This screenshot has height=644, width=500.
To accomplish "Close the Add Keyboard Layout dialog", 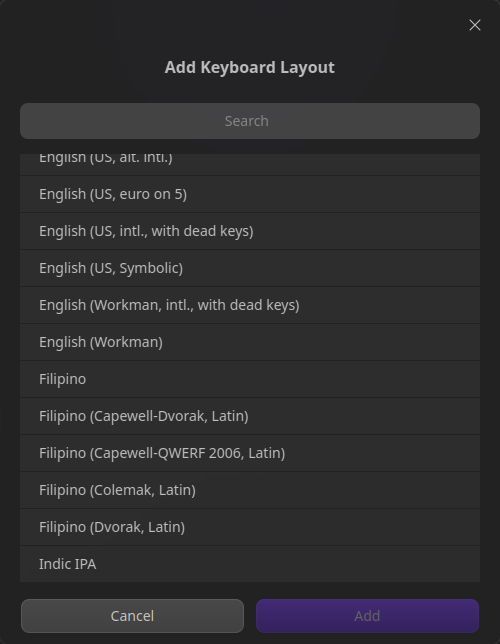I will [x=475, y=25].
